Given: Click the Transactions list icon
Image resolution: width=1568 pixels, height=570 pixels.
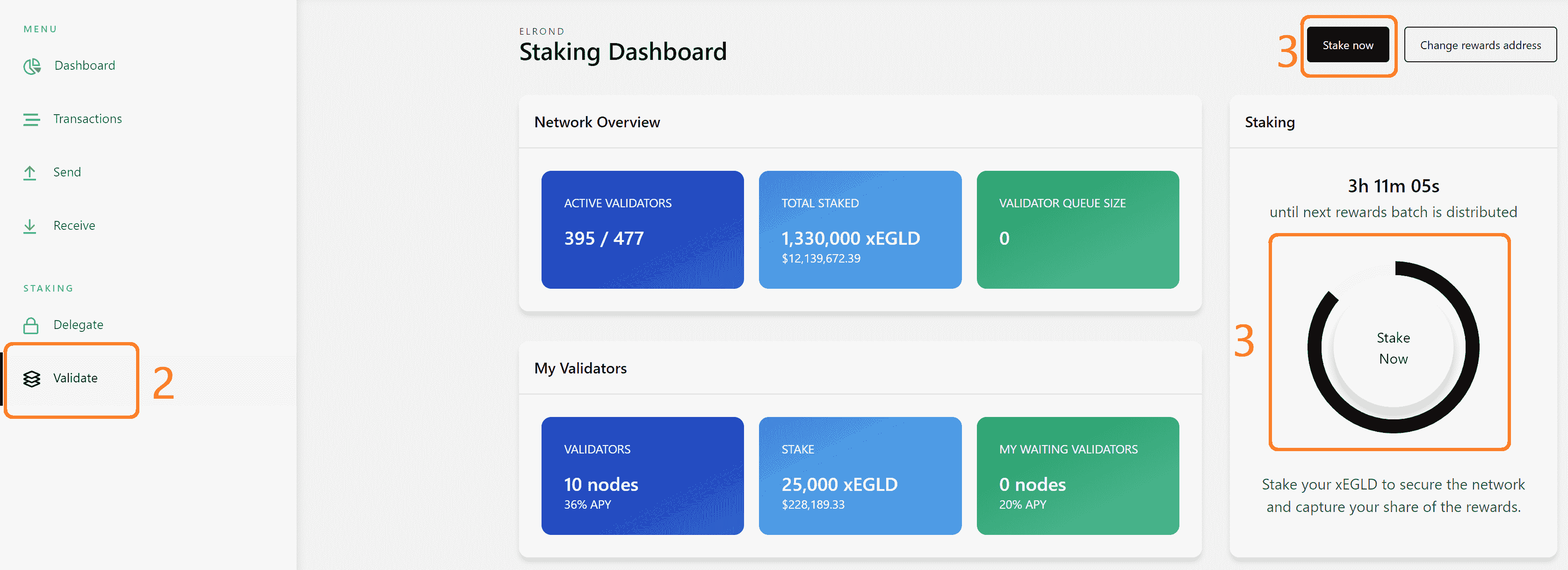Looking at the screenshot, I should (x=31, y=119).
